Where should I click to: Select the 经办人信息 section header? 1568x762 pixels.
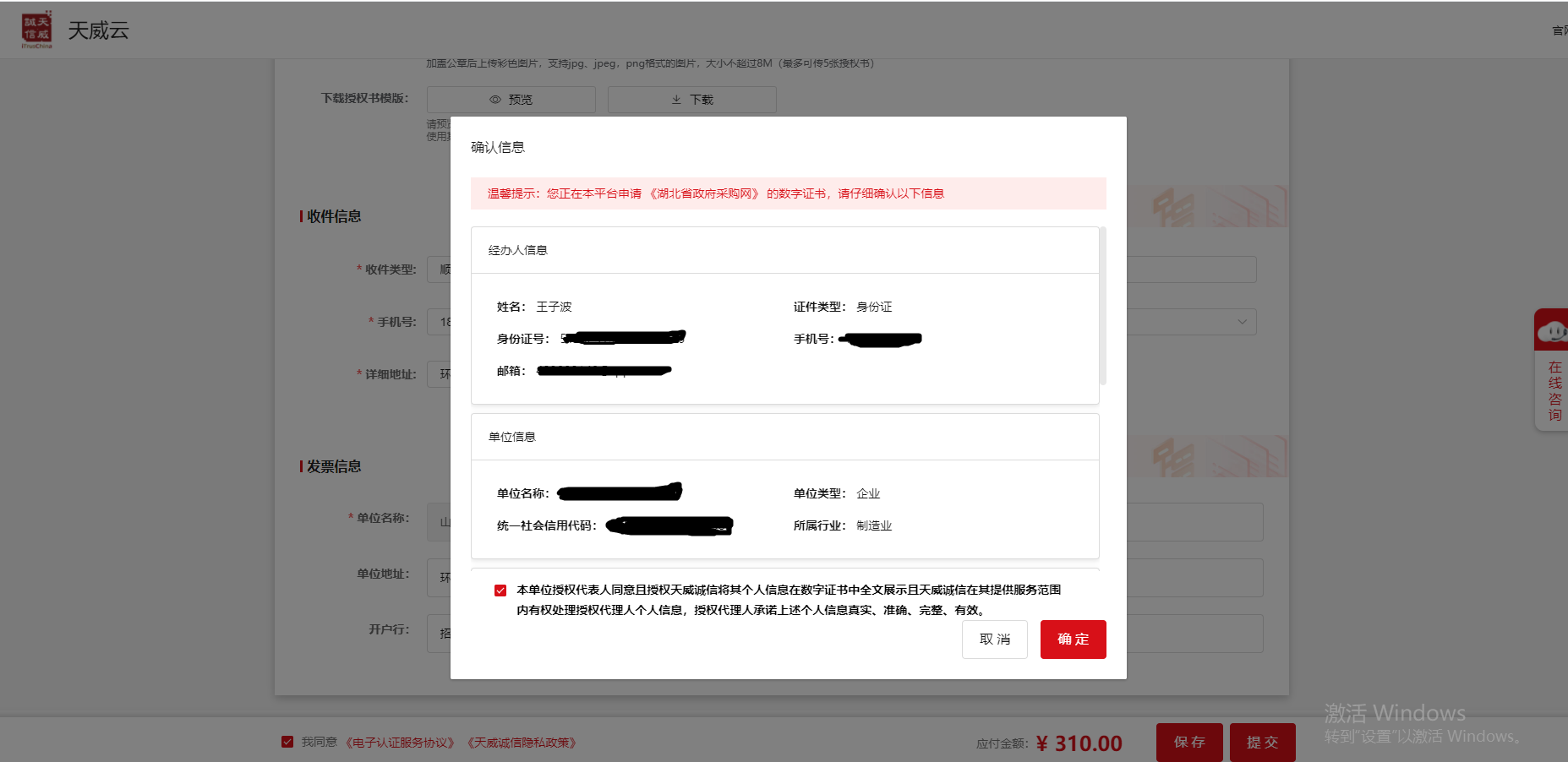tap(517, 250)
